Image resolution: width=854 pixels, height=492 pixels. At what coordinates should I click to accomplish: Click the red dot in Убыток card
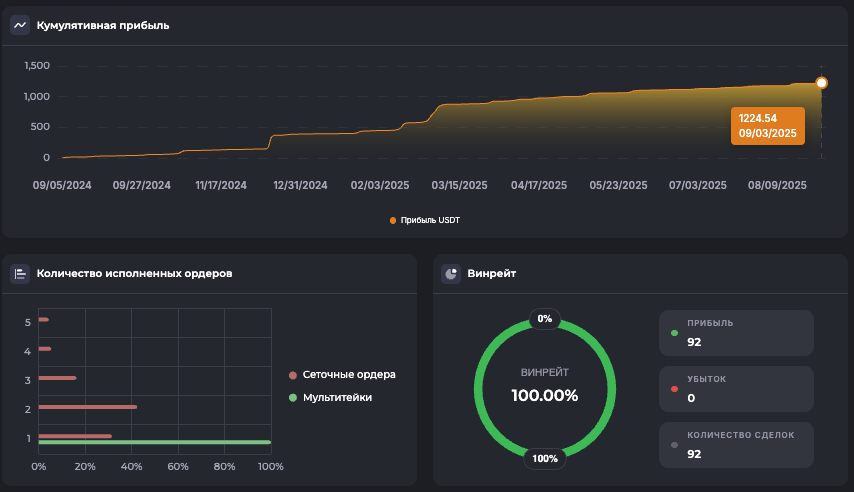(674, 389)
